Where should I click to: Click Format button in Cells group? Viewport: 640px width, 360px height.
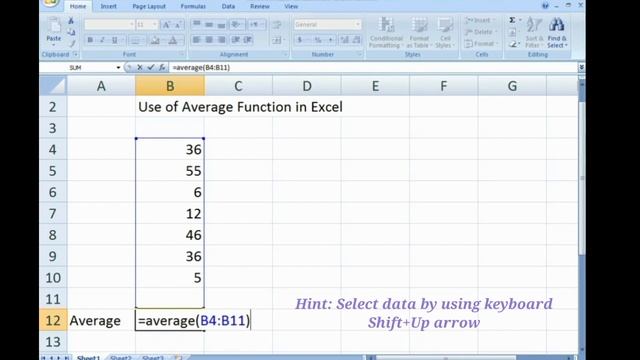(481, 44)
